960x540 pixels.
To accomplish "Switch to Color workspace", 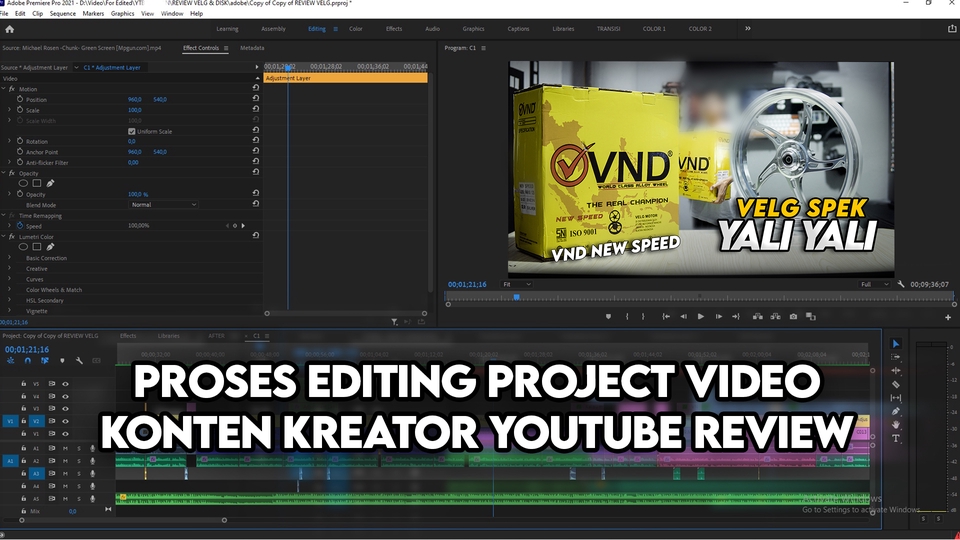I will [x=356, y=29].
